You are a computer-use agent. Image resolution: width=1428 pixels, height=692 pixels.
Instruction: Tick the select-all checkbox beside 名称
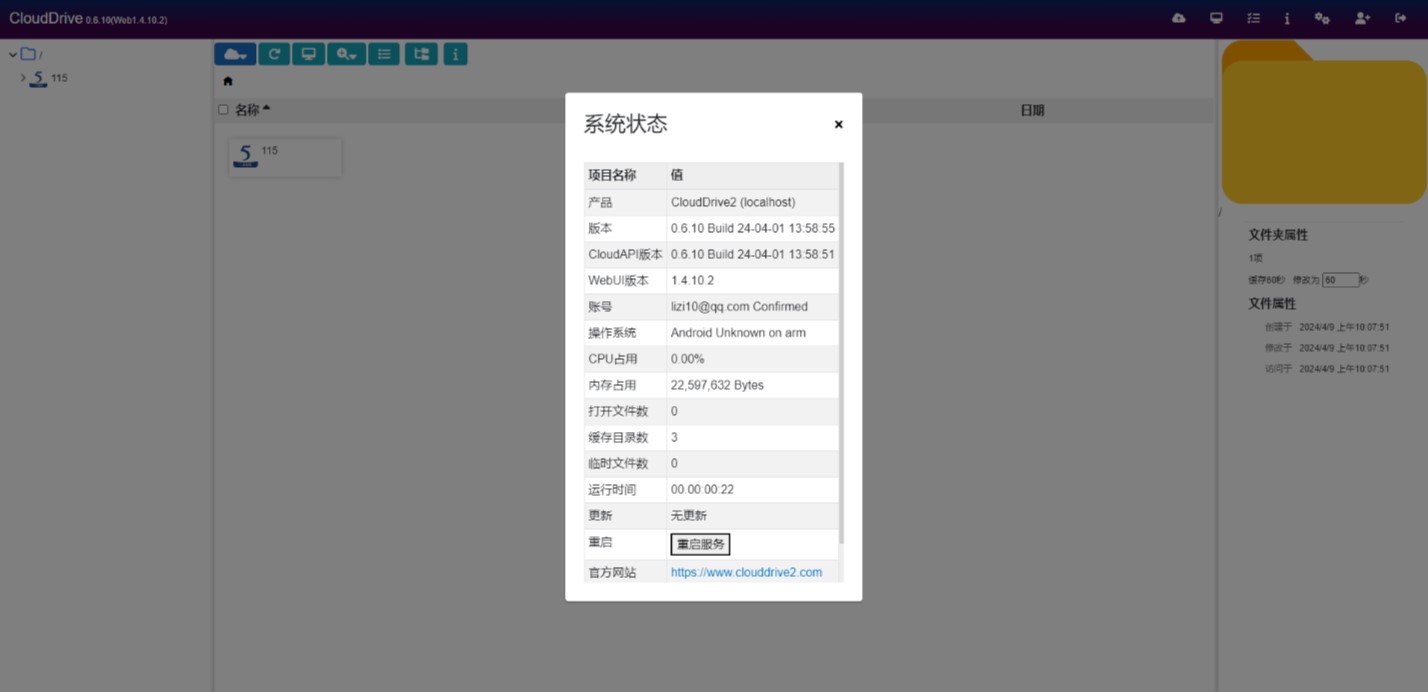(x=223, y=110)
